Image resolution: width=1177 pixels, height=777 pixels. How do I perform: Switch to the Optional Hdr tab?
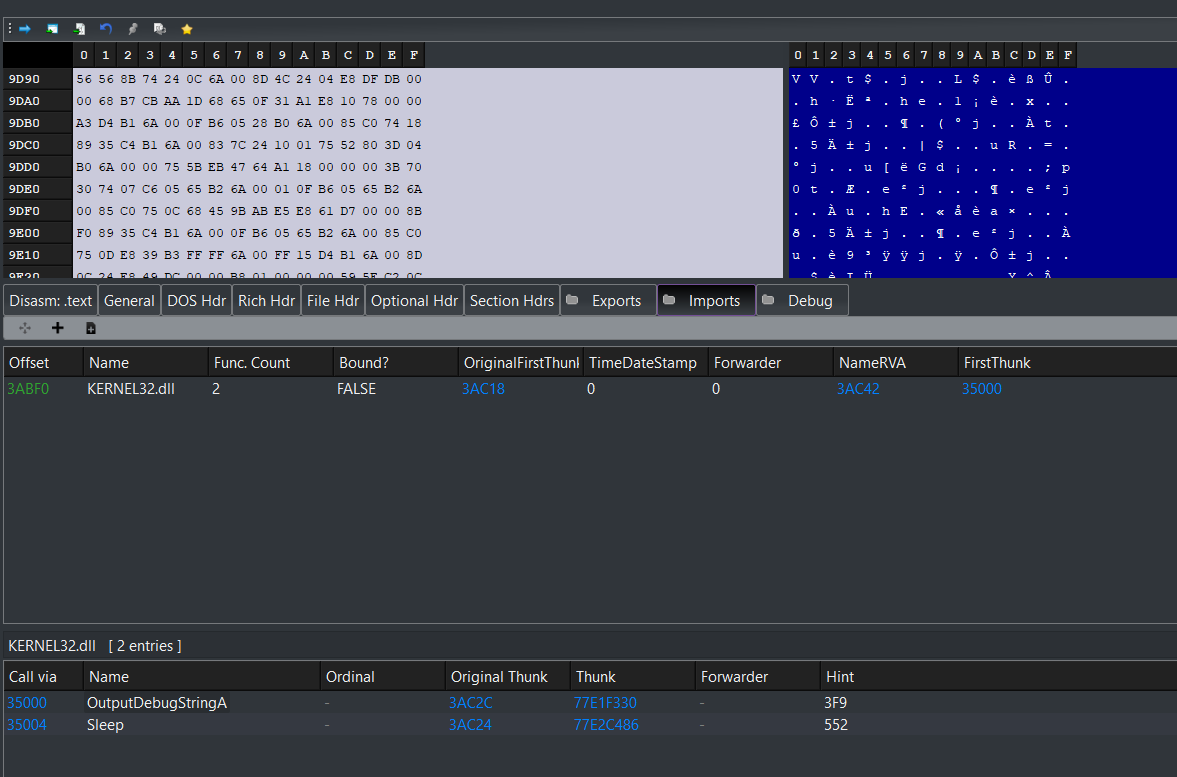tap(414, 300)
